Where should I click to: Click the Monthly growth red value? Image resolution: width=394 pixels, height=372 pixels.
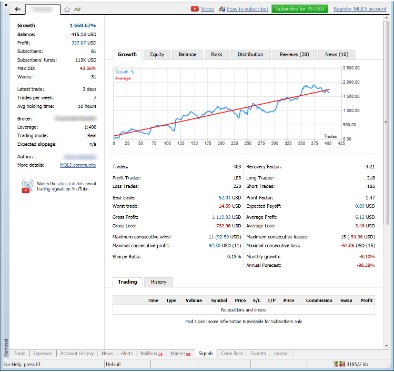[367, 257]
